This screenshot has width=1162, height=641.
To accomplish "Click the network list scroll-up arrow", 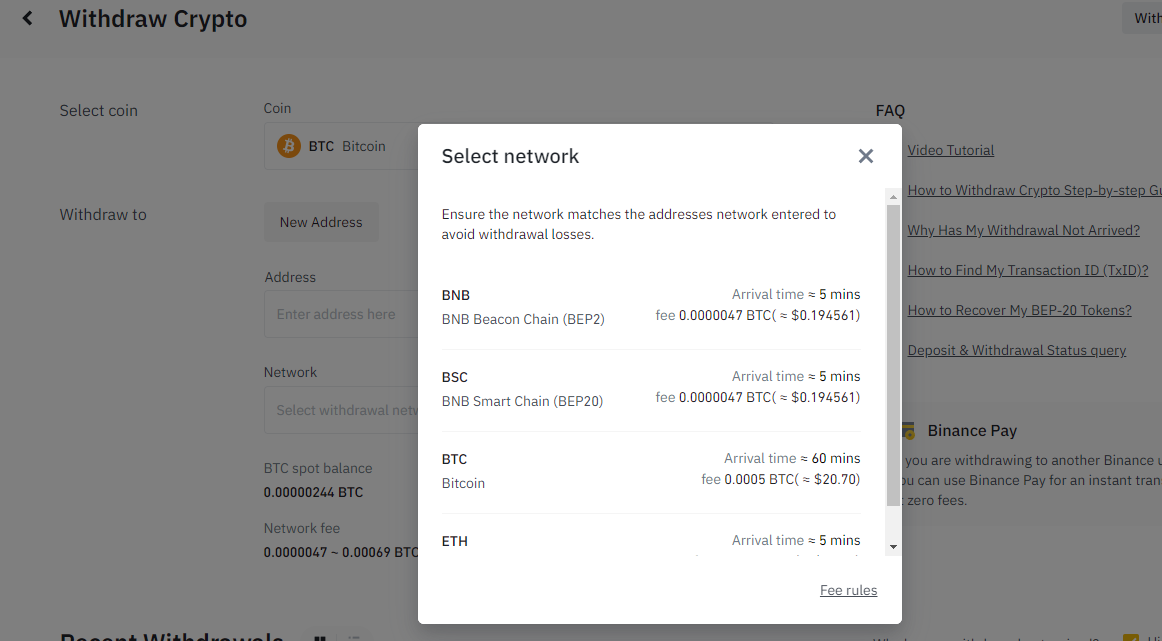I will coord(893,196).
